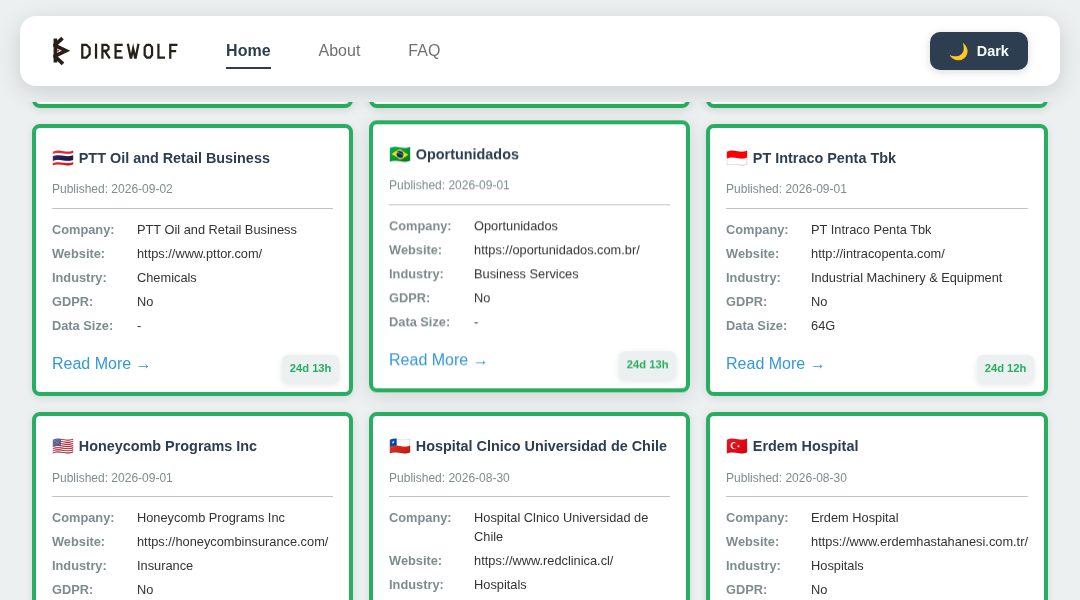Viewport: 1080px width, 600px height.
Task: Click Company value Erdem Hospital
Action: [854, 518]
